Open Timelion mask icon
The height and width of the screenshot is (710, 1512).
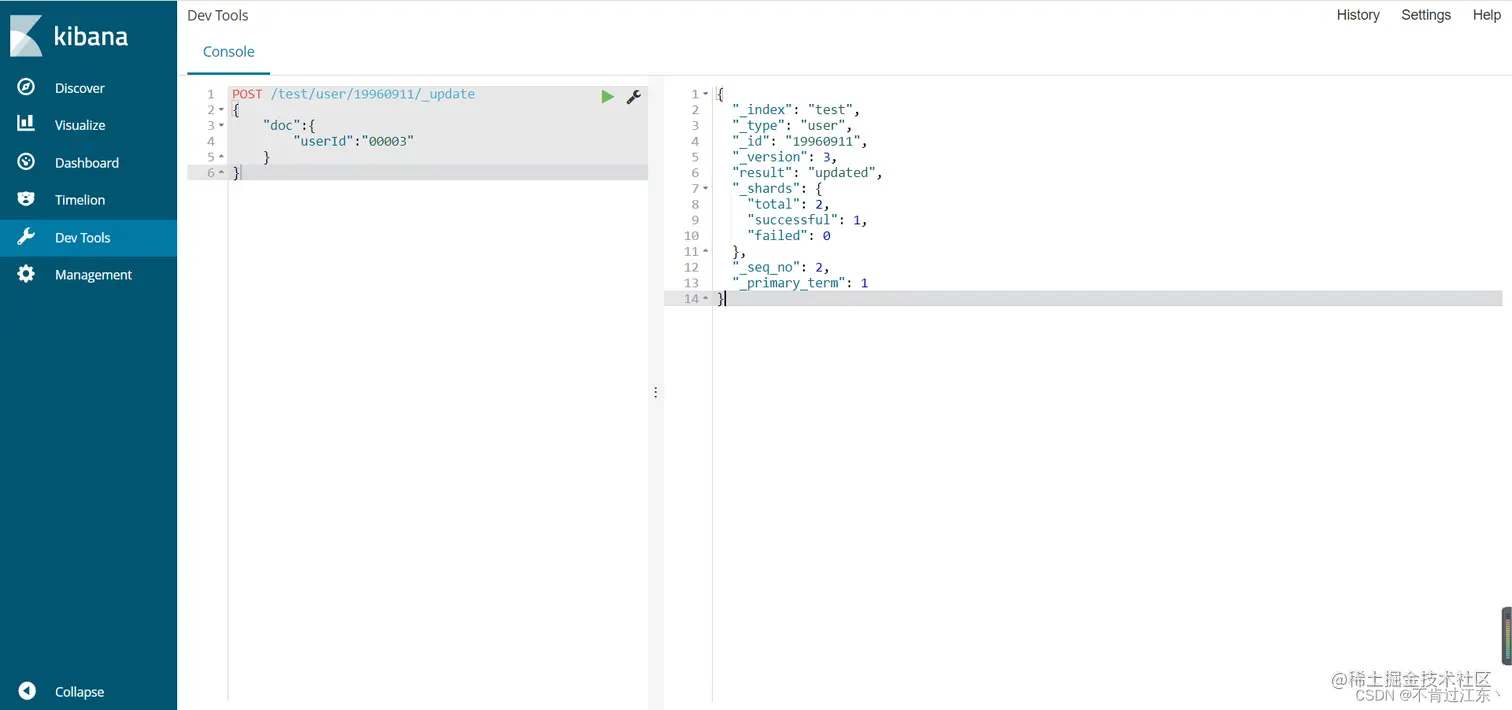point(27,200)
